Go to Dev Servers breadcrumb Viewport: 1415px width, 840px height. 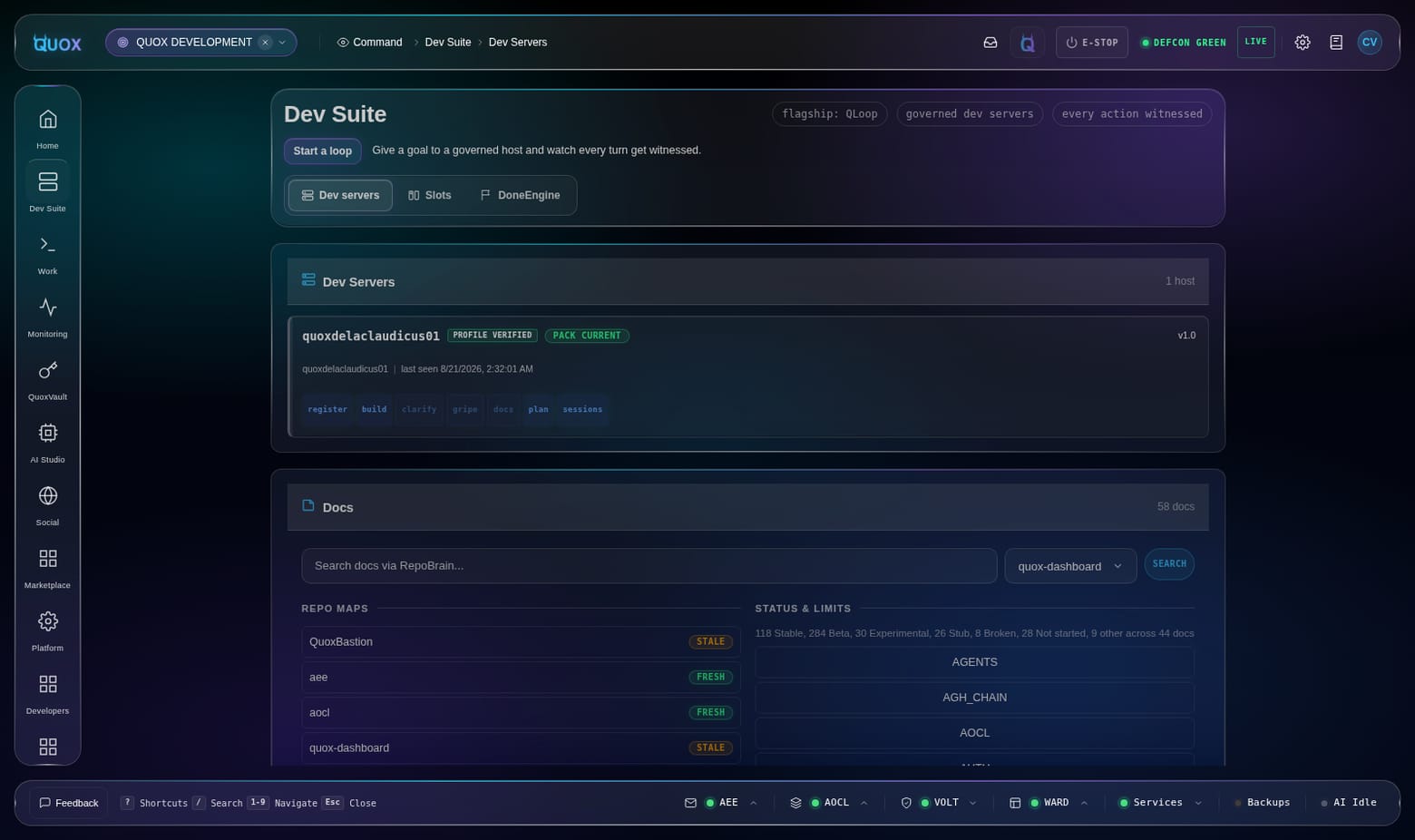tap(518, 43)
